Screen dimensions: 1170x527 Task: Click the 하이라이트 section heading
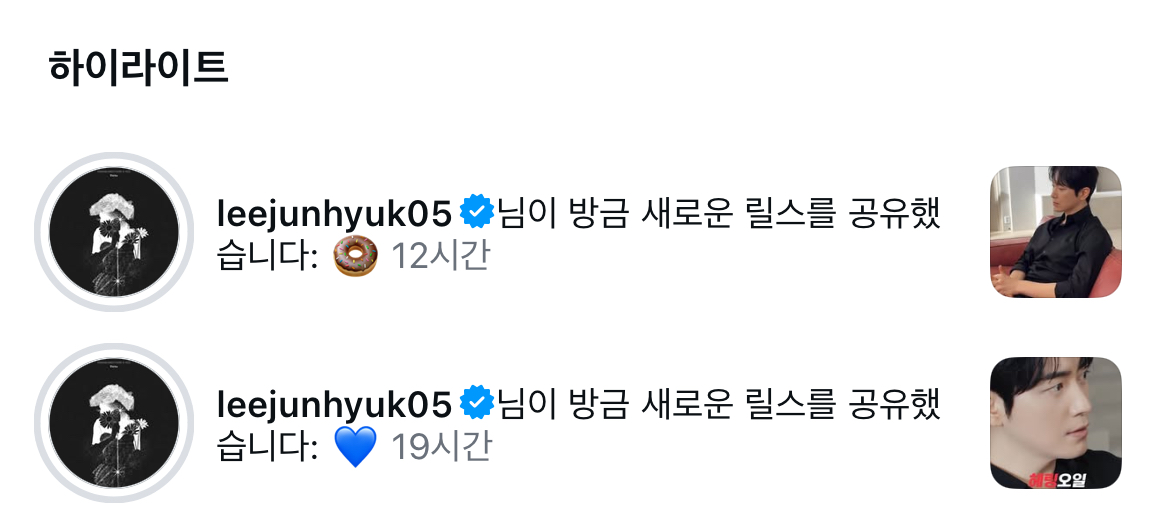point(138,68)
